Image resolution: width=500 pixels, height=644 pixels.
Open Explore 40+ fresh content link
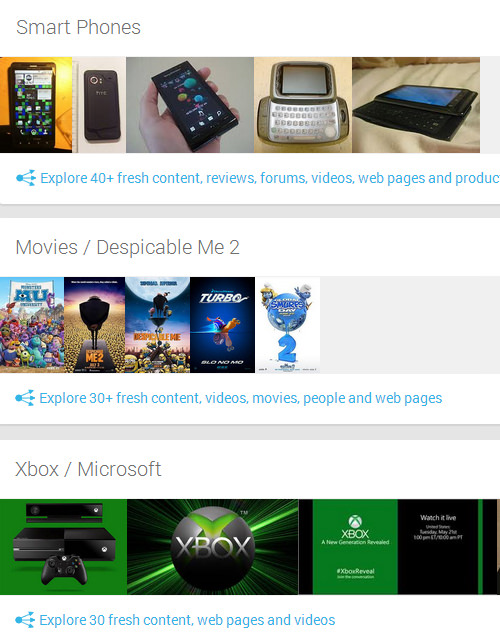[270, 178]
